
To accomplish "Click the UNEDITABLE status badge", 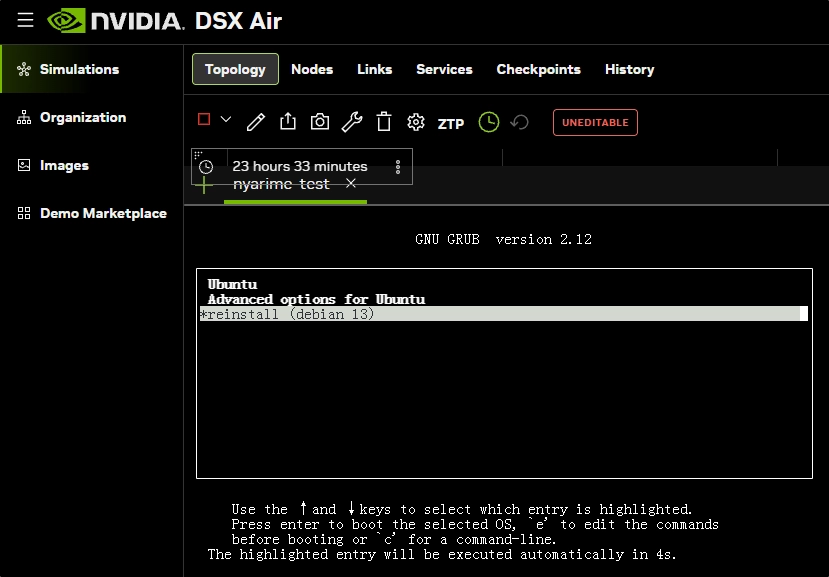I will pos(595,123).
